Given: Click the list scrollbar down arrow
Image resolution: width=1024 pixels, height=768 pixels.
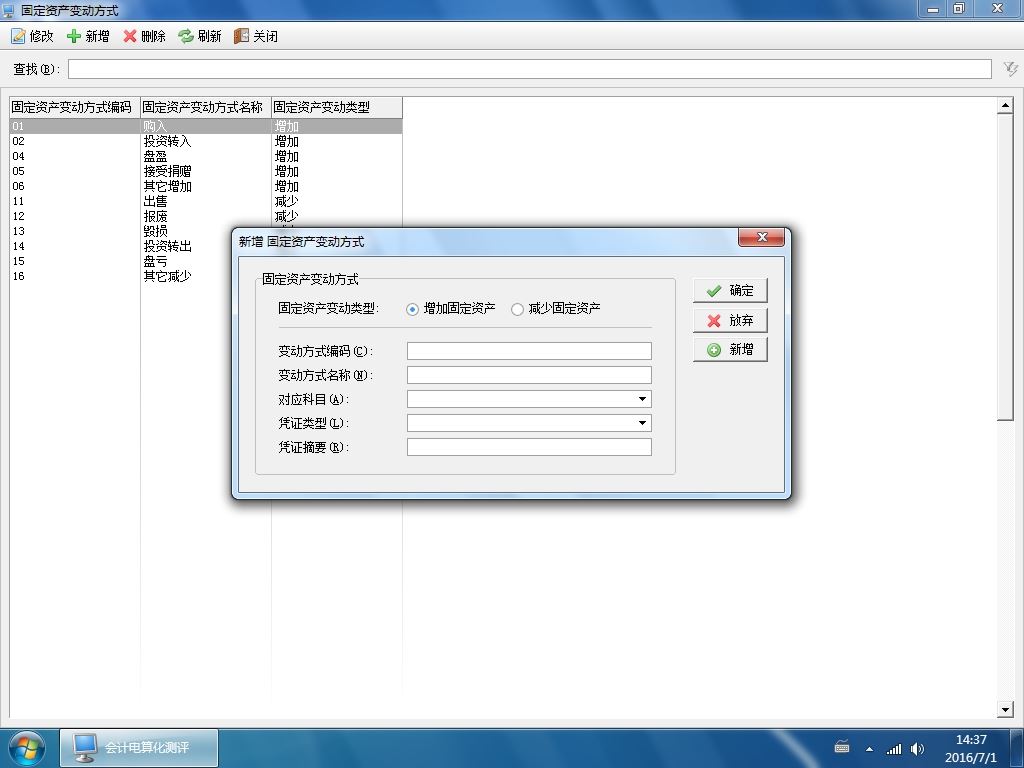Looking at the screenshot, I should (x=1005, y=709).
